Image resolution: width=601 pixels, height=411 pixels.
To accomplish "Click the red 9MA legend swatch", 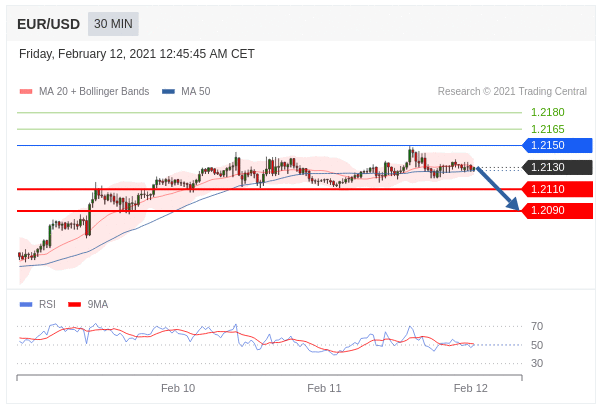I will pyautogui.click(x=74, y=304).
